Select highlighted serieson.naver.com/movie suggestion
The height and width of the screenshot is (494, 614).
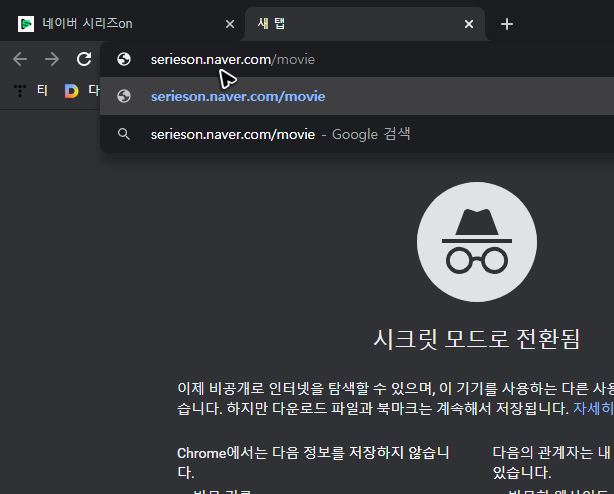[357, 96]
